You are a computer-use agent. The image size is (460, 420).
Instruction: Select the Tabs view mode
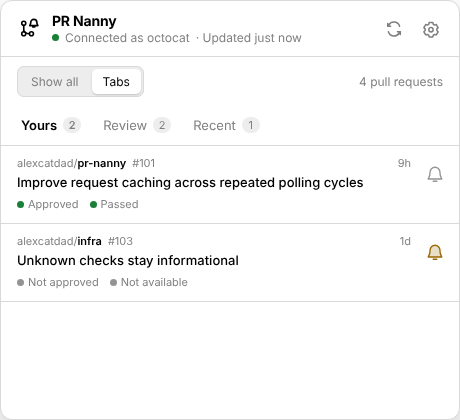[x=116, y=82]
